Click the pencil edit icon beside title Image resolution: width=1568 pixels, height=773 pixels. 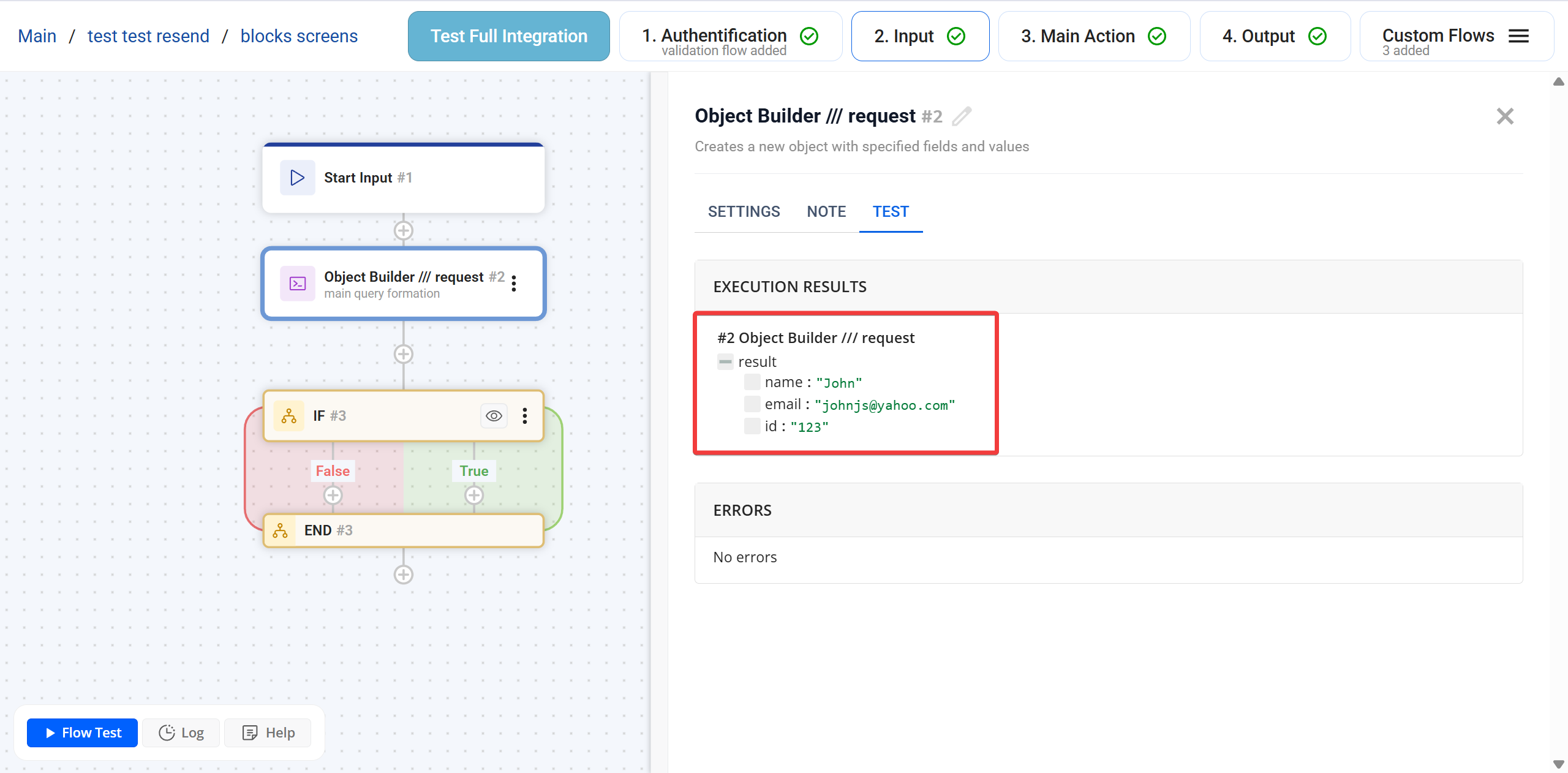(x=962, y=116)
